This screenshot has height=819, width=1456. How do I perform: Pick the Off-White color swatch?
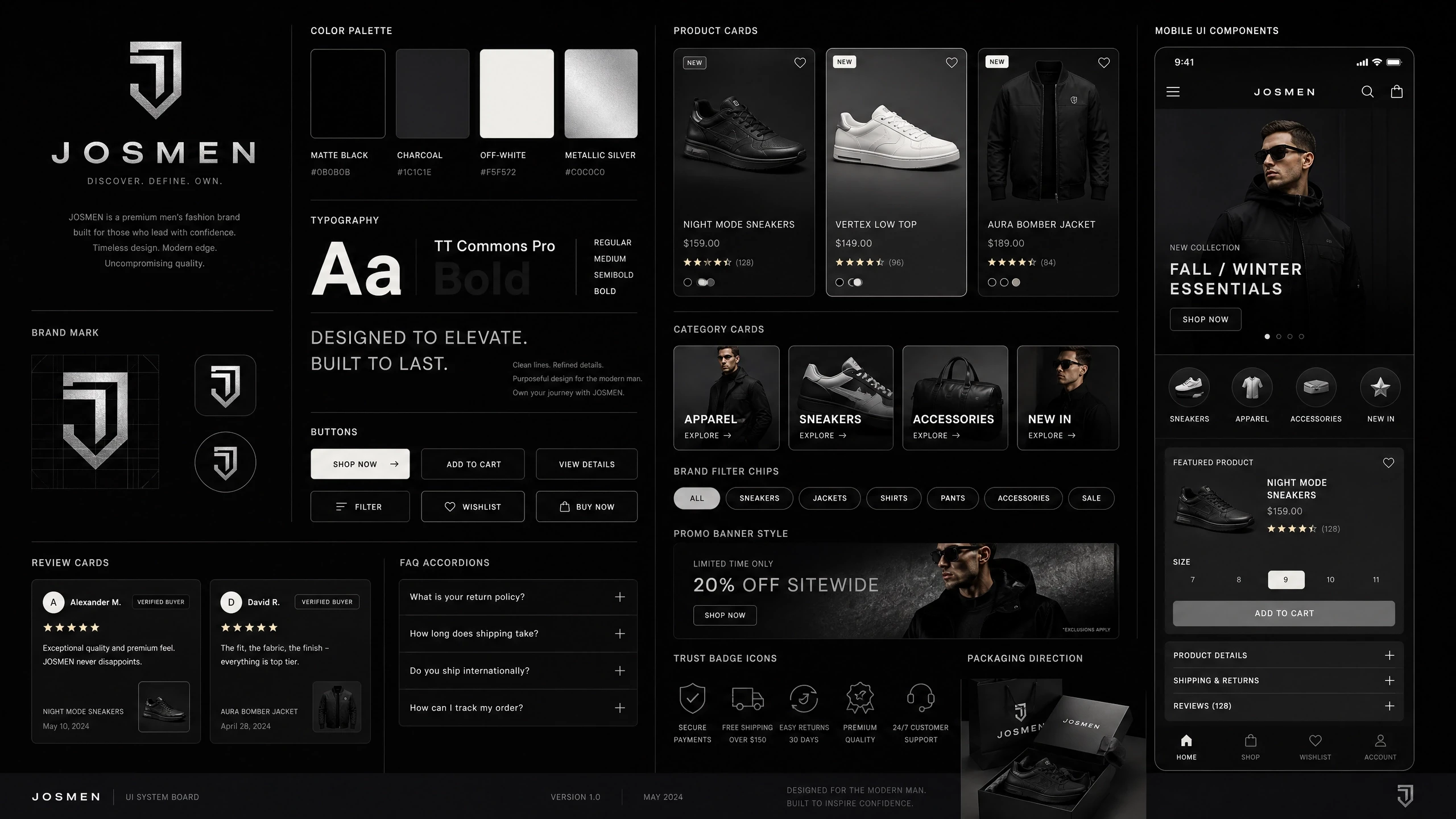[516, 93]
